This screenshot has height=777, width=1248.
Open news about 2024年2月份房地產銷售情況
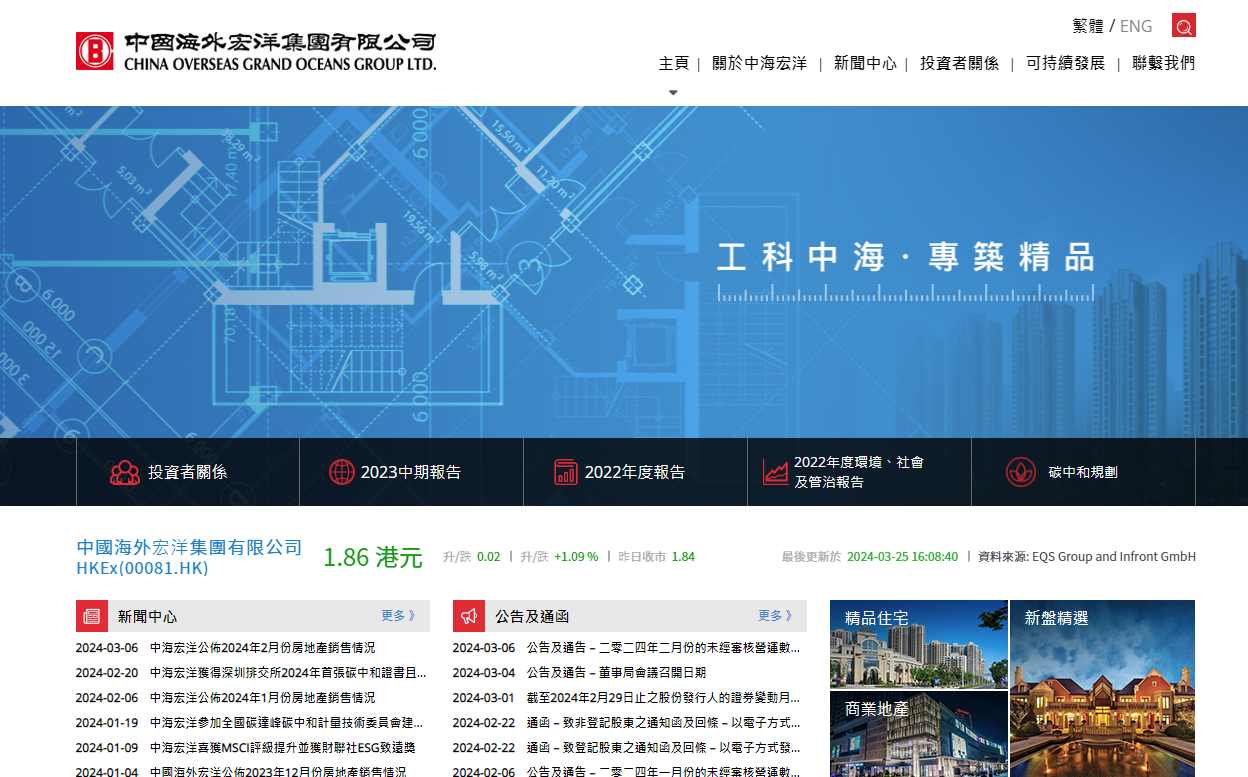(x=262, y=648)
